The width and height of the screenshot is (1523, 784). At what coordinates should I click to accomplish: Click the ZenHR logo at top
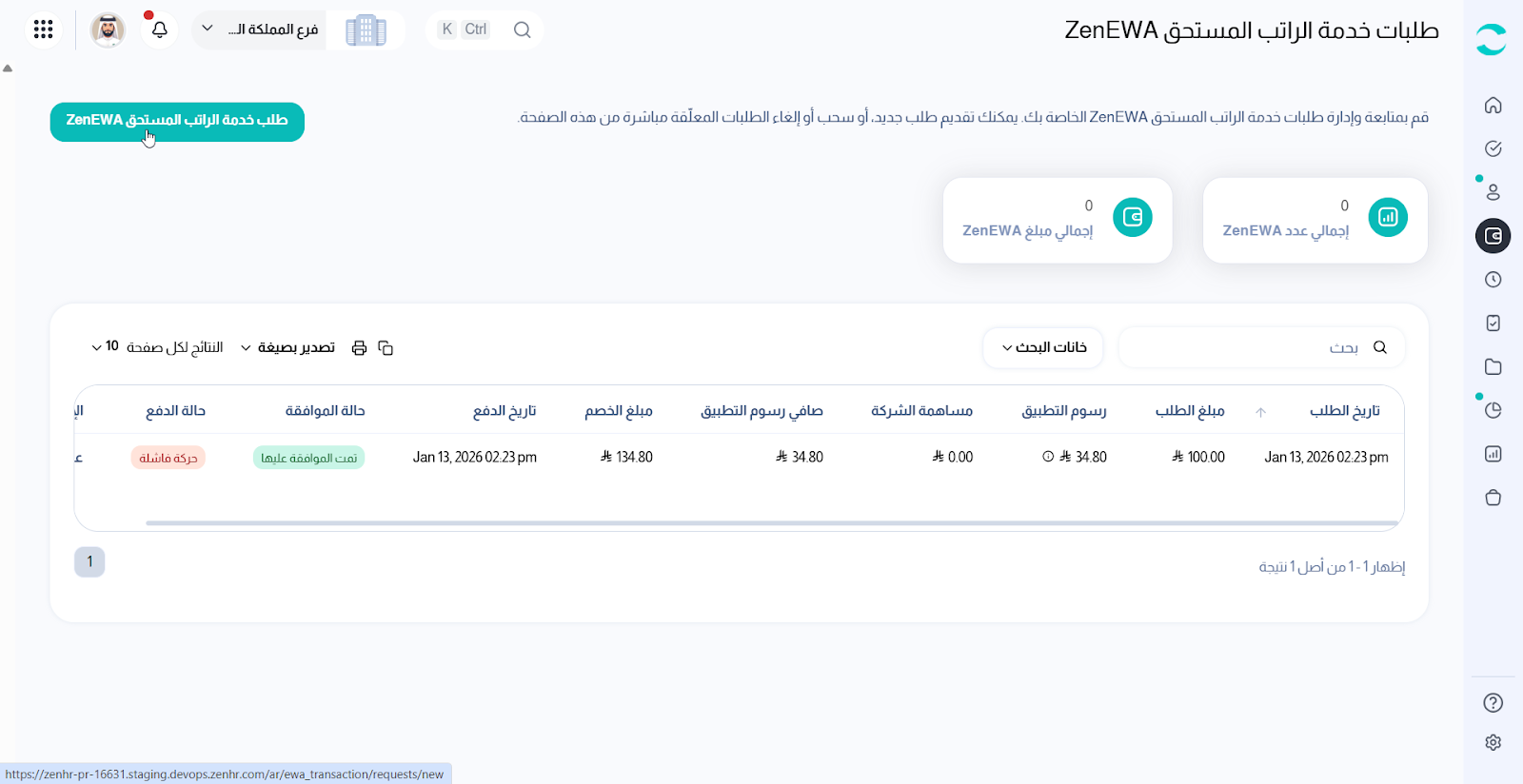pyautogui.click(x=1491, y=39)
